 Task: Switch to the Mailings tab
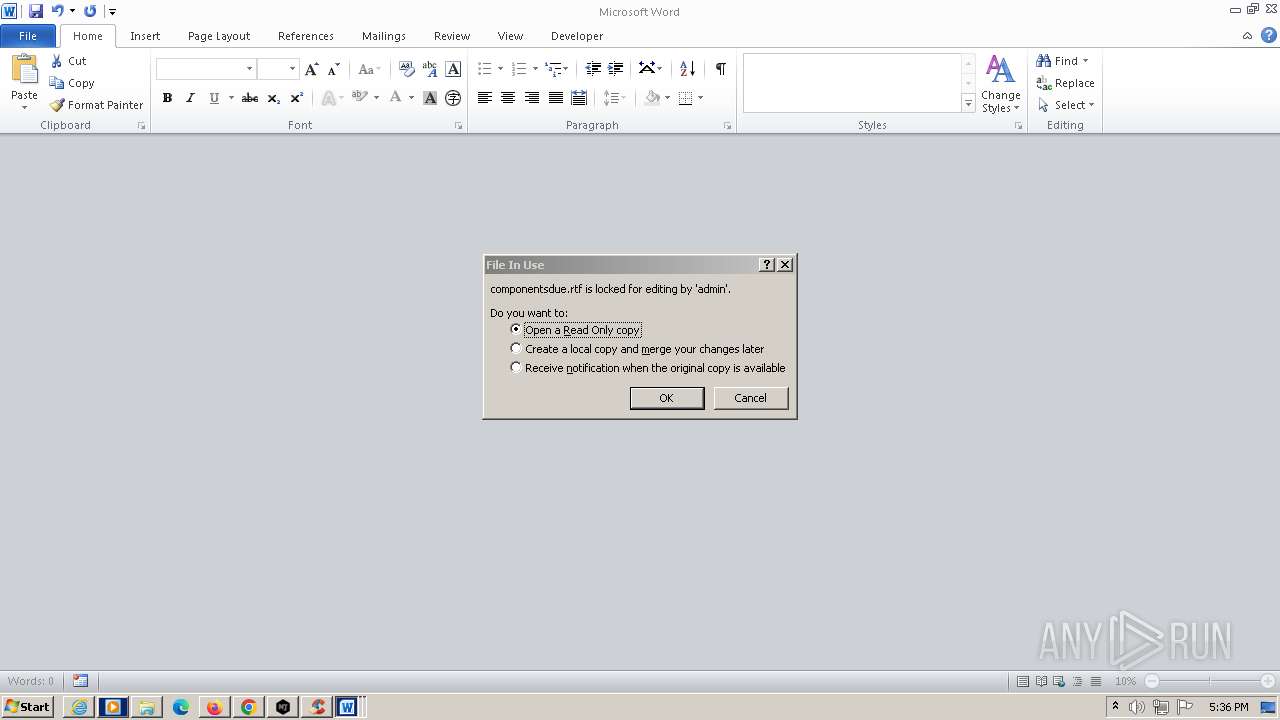click(x=384, y=36)
